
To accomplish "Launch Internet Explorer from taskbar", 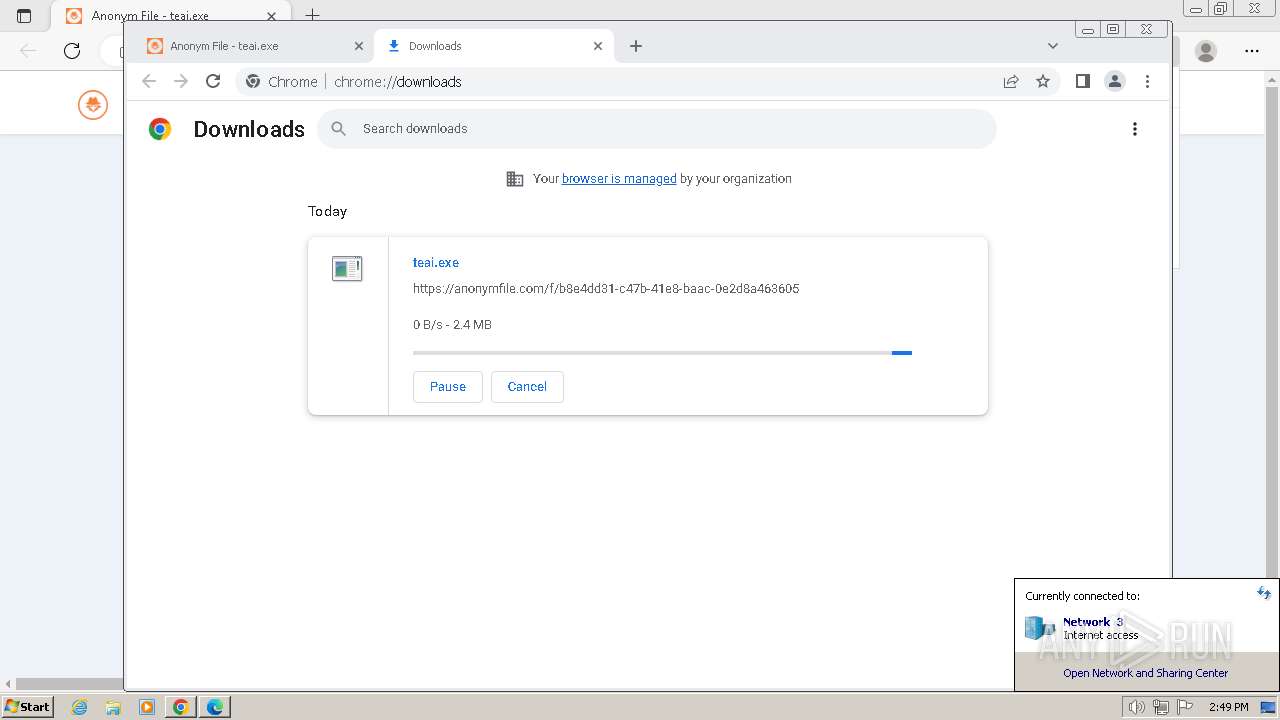I will click(80, 707).
